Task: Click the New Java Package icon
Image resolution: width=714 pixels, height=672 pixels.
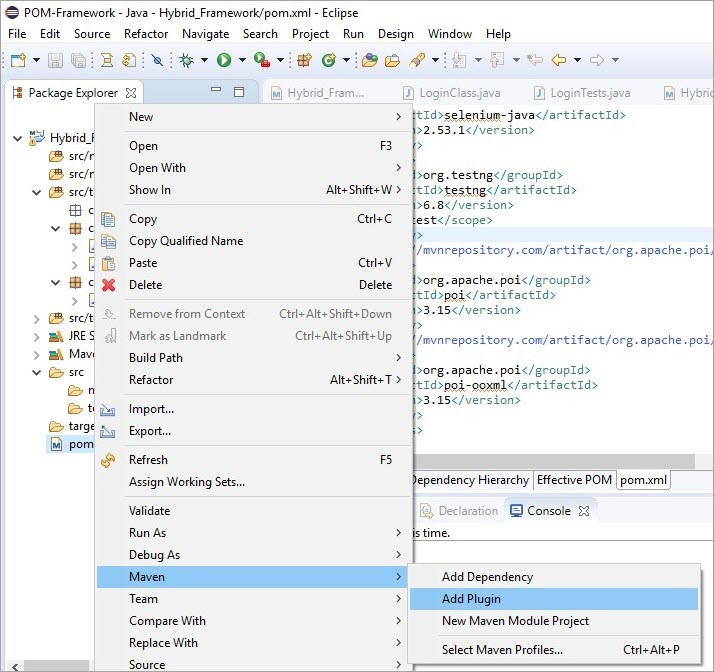Action: 304,60
